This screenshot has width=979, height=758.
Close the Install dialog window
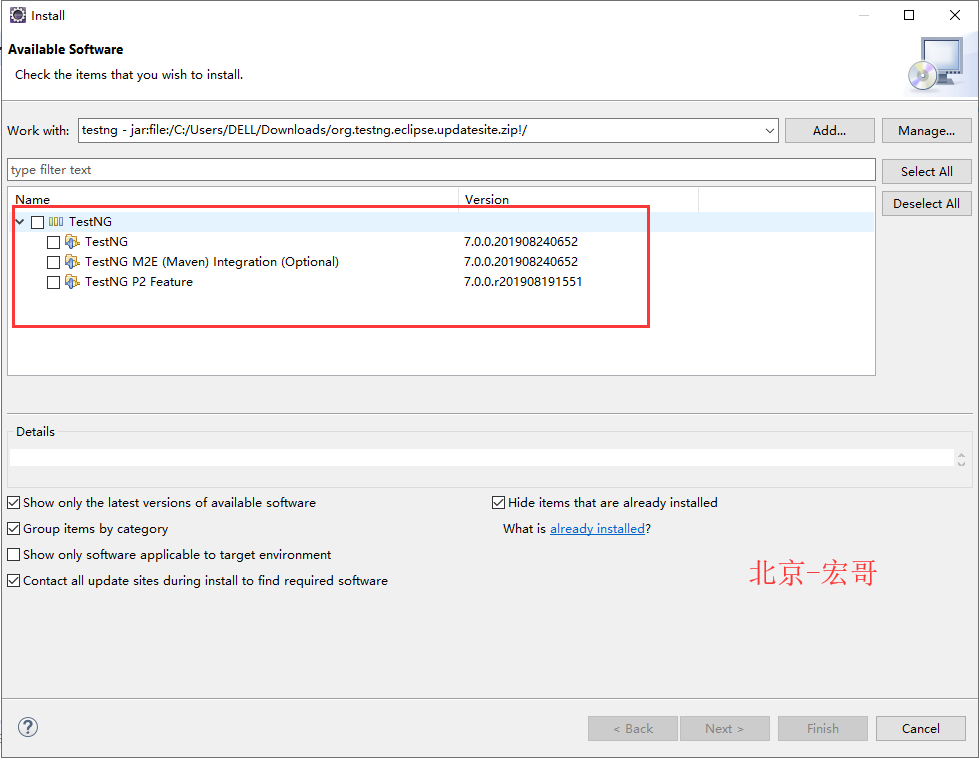[955, 15]
